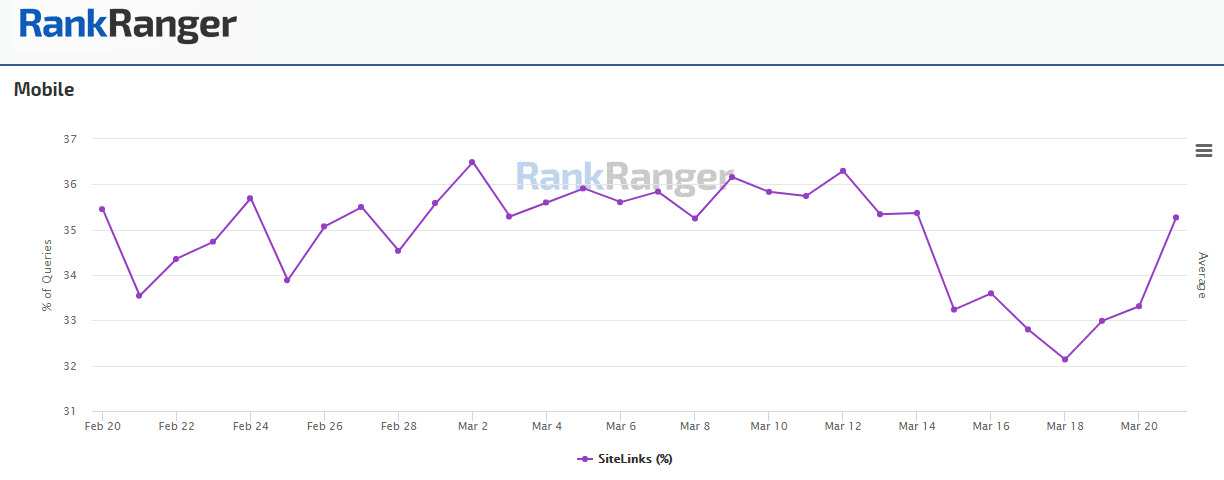This screenshot has width=1224, height=480.
Task: Click the 'Mar 18' x-axis label
Action: (1064, 426)
